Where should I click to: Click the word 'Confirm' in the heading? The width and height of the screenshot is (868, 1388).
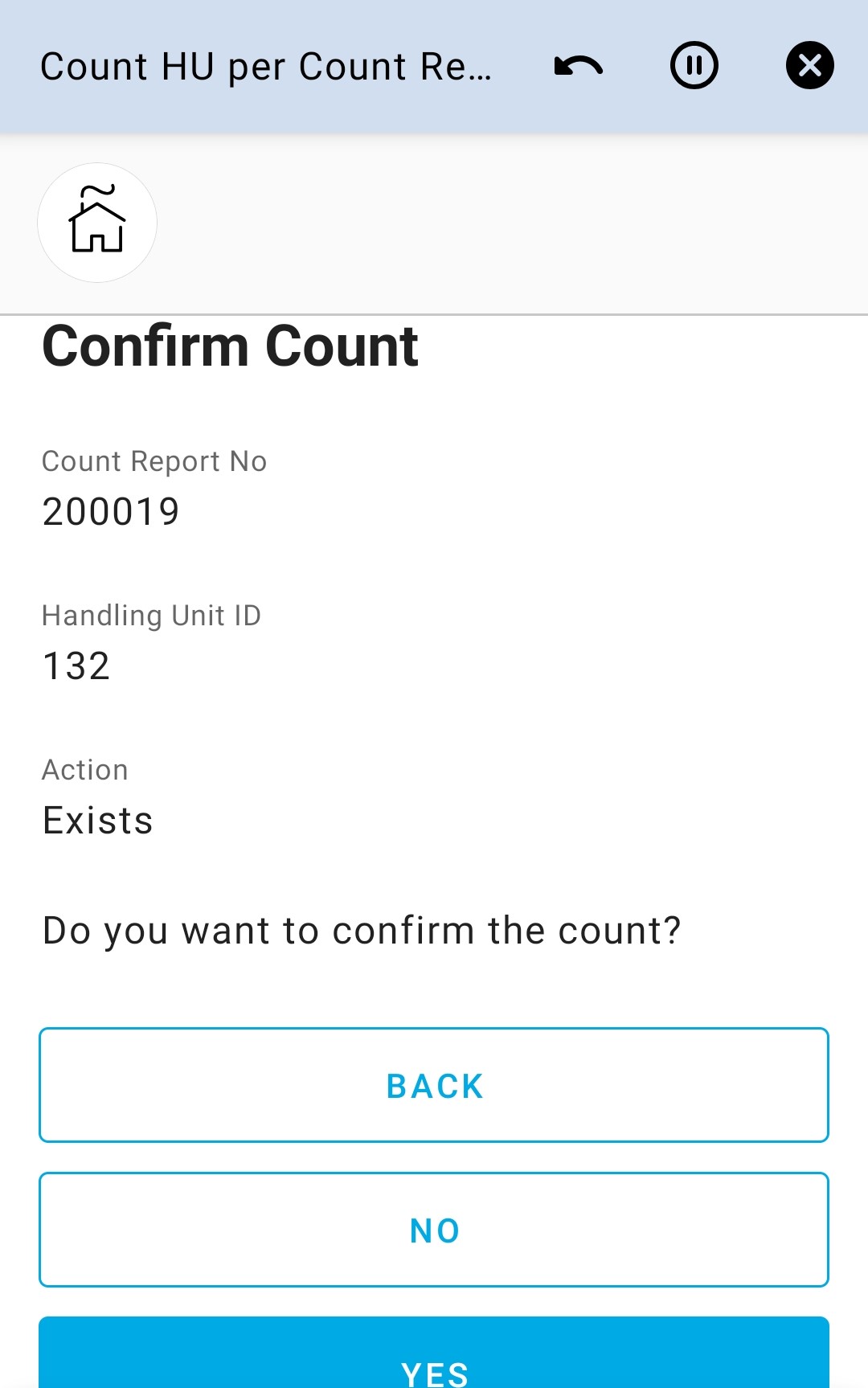(145, 347)
